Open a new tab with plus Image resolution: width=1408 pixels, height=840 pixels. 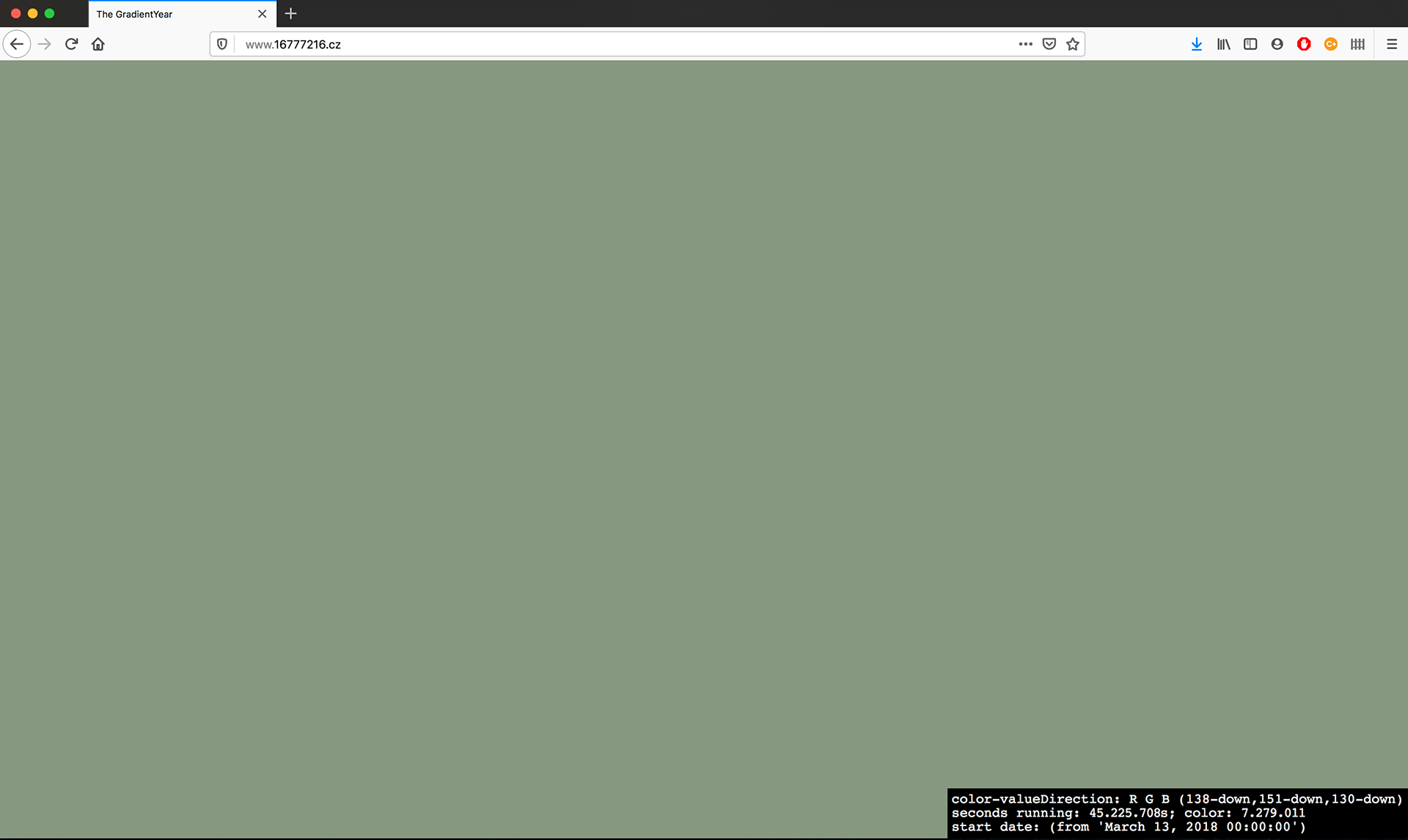[291, 14]
